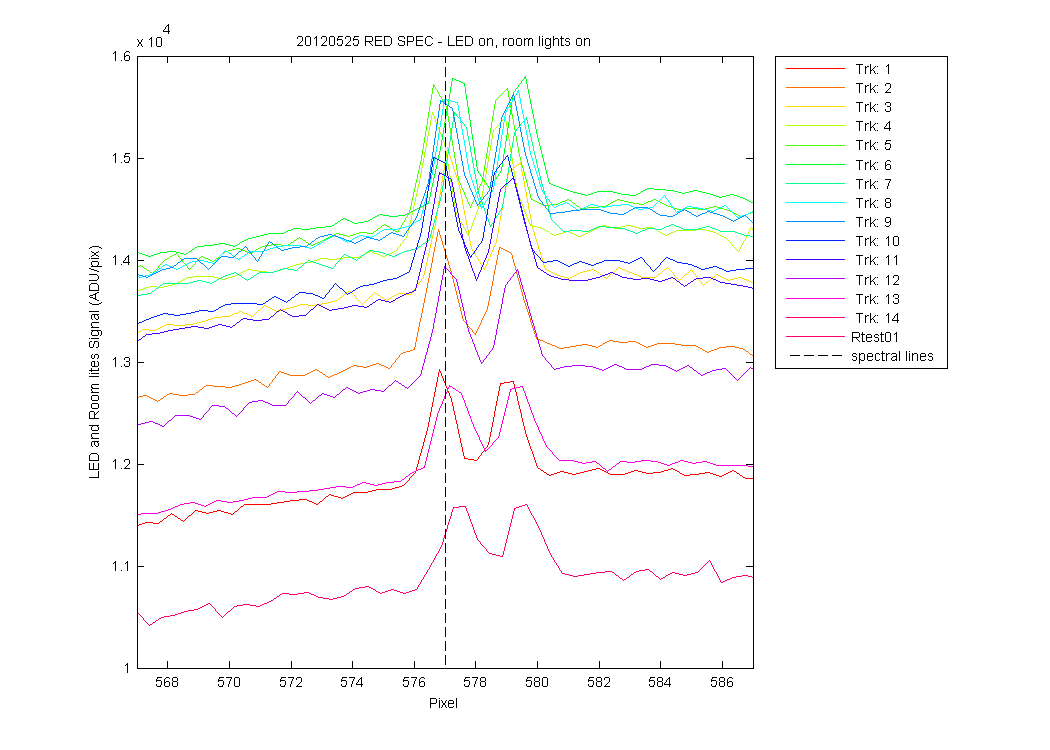The width and height of the screenshot is (1050, 750).
Task: Click the x-axis tick label 578
Action: [x=475, y=682]
